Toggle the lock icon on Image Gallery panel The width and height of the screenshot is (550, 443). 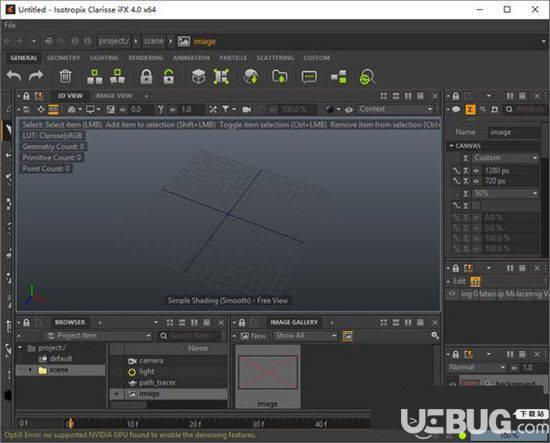coord(242,323)
